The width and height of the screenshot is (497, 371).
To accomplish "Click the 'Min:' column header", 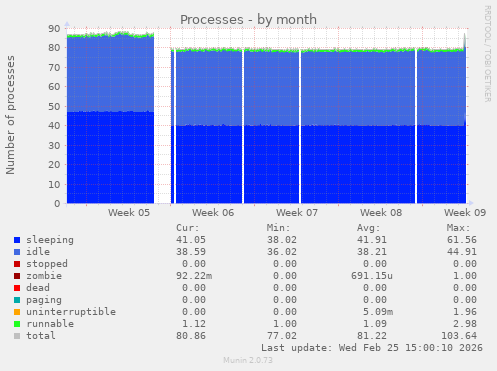I will (x=278, y=228).
